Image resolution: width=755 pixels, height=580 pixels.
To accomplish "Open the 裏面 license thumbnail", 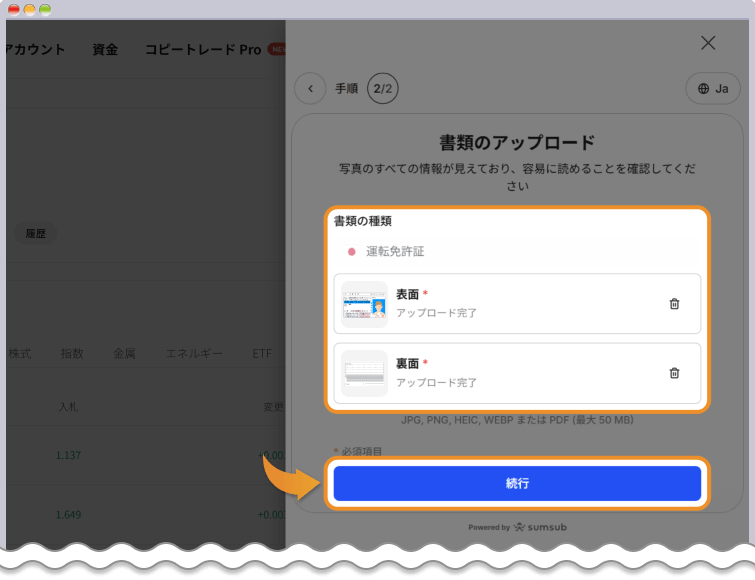I will pos(364,374).
